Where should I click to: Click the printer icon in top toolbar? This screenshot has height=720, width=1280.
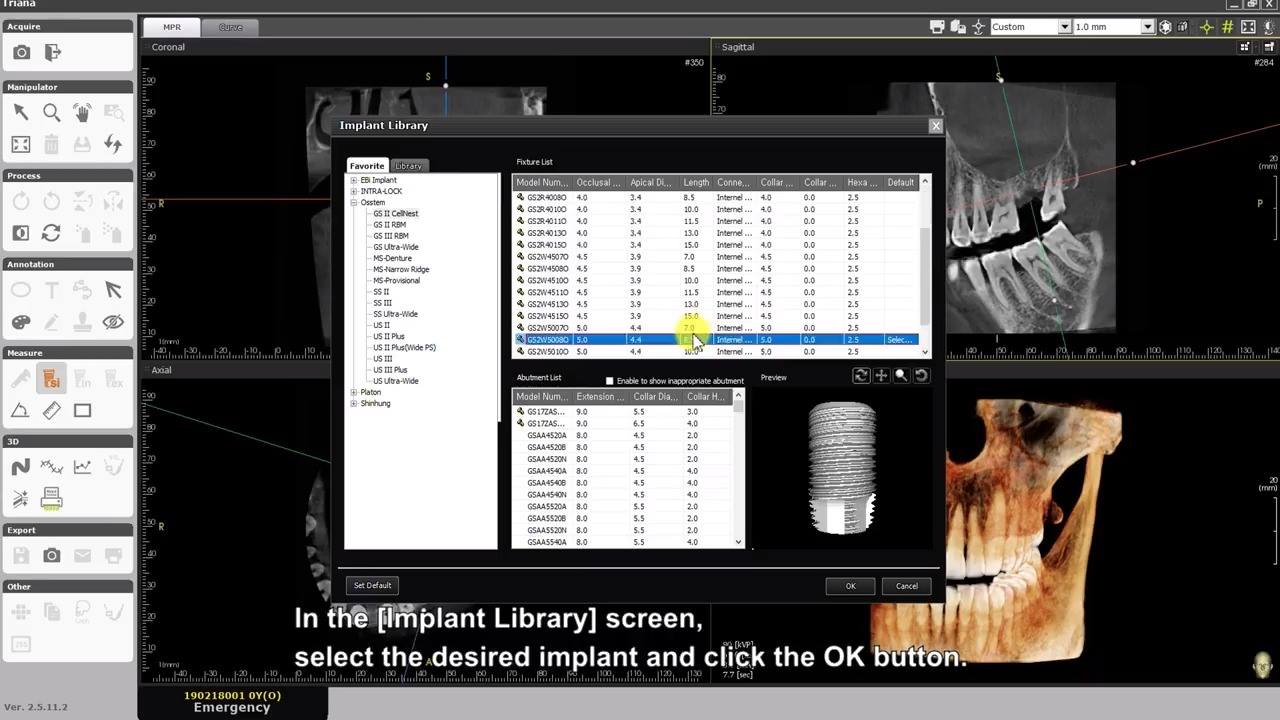[x=937, y=27]
